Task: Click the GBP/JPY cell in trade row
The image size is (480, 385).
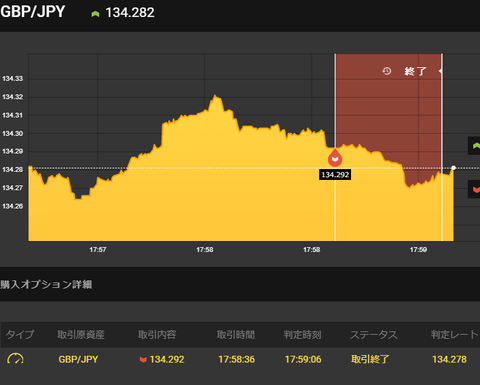Action: tap(78, 359)
